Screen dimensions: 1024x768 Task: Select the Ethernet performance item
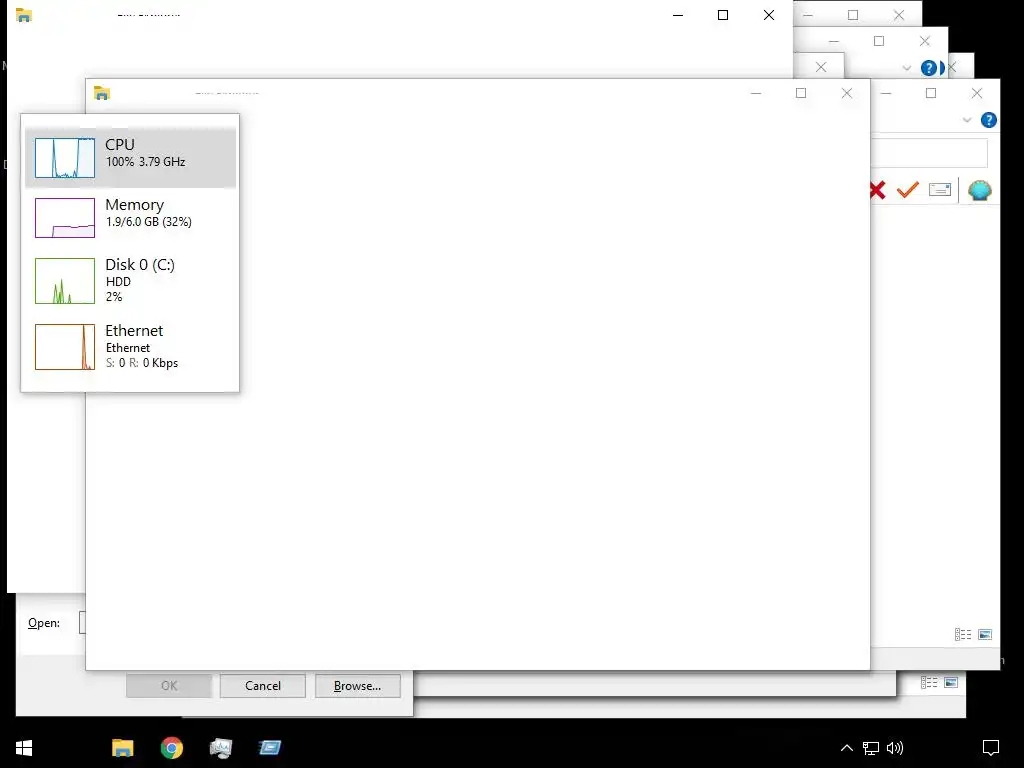[x=130, y=346]
